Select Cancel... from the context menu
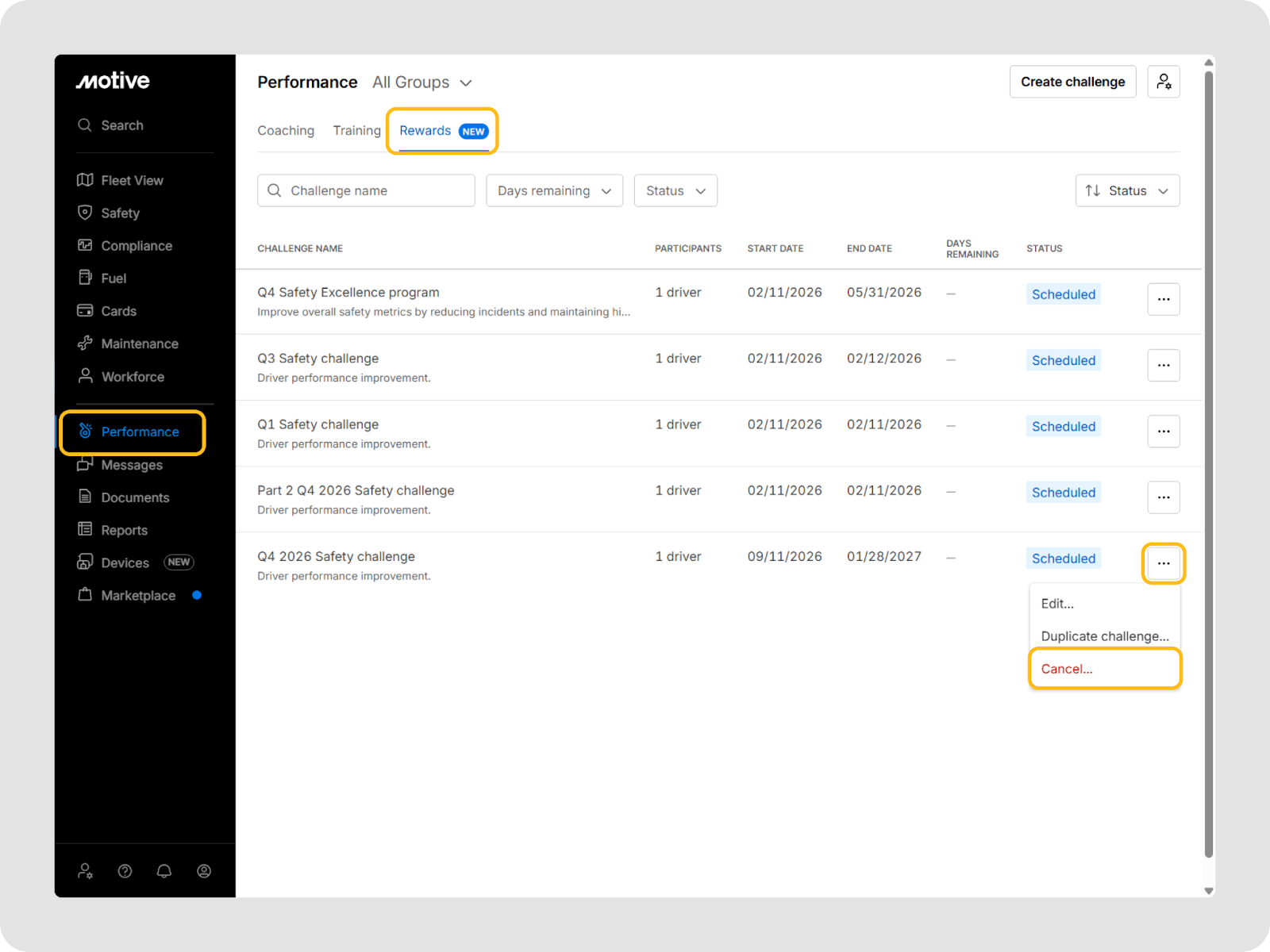 pos(1067,669)
